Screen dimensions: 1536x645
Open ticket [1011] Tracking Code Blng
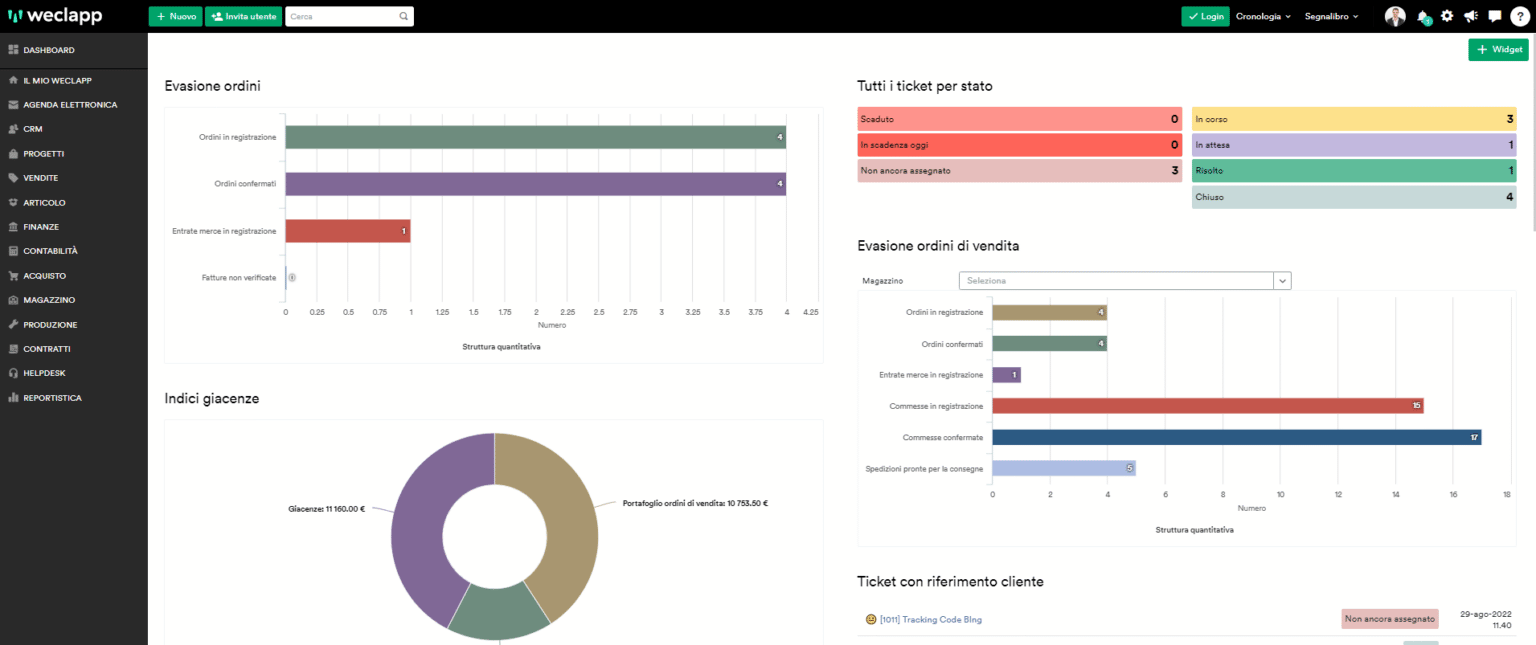[x=930, y=619]
